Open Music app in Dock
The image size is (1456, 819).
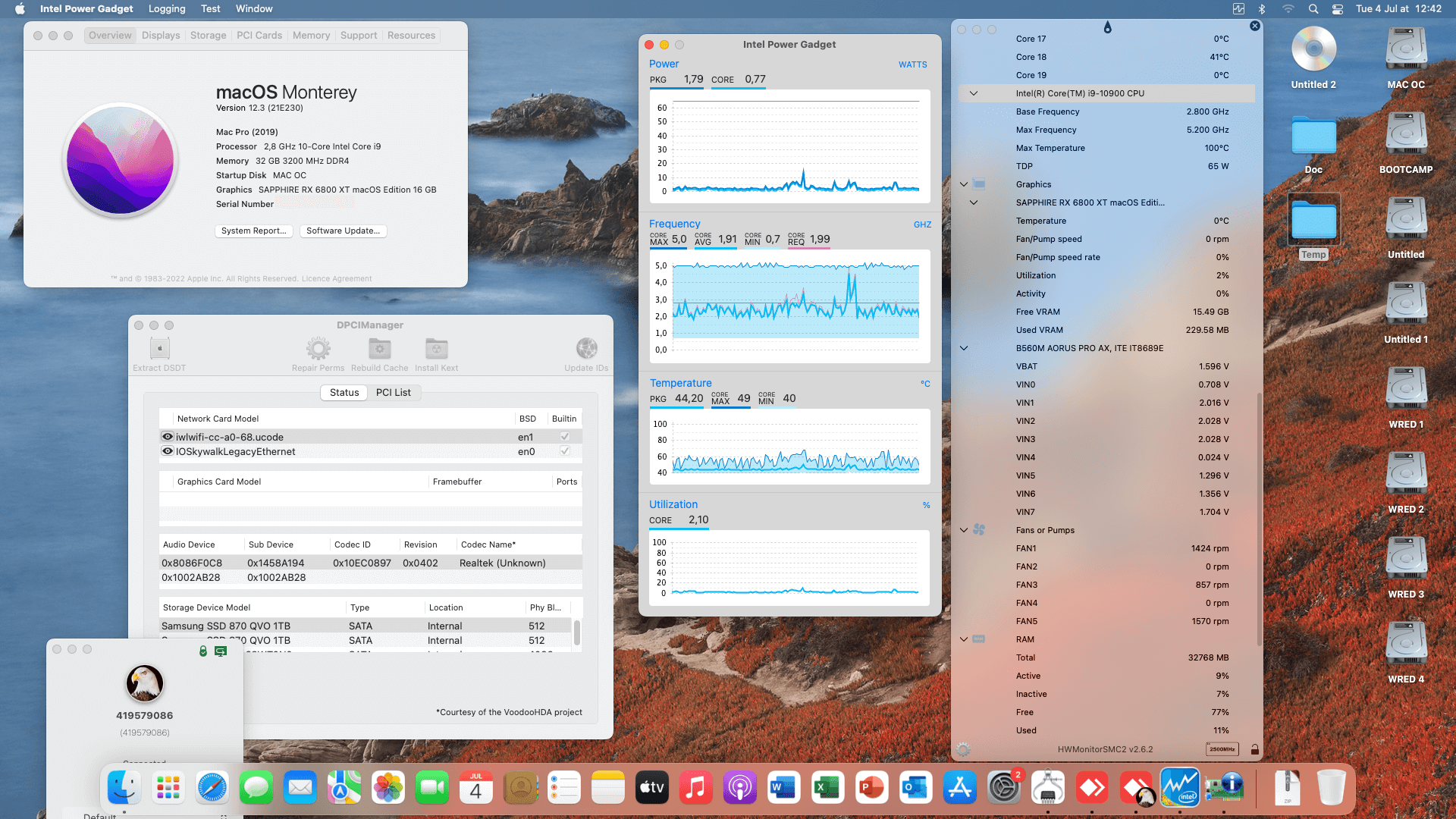[695, 788]
